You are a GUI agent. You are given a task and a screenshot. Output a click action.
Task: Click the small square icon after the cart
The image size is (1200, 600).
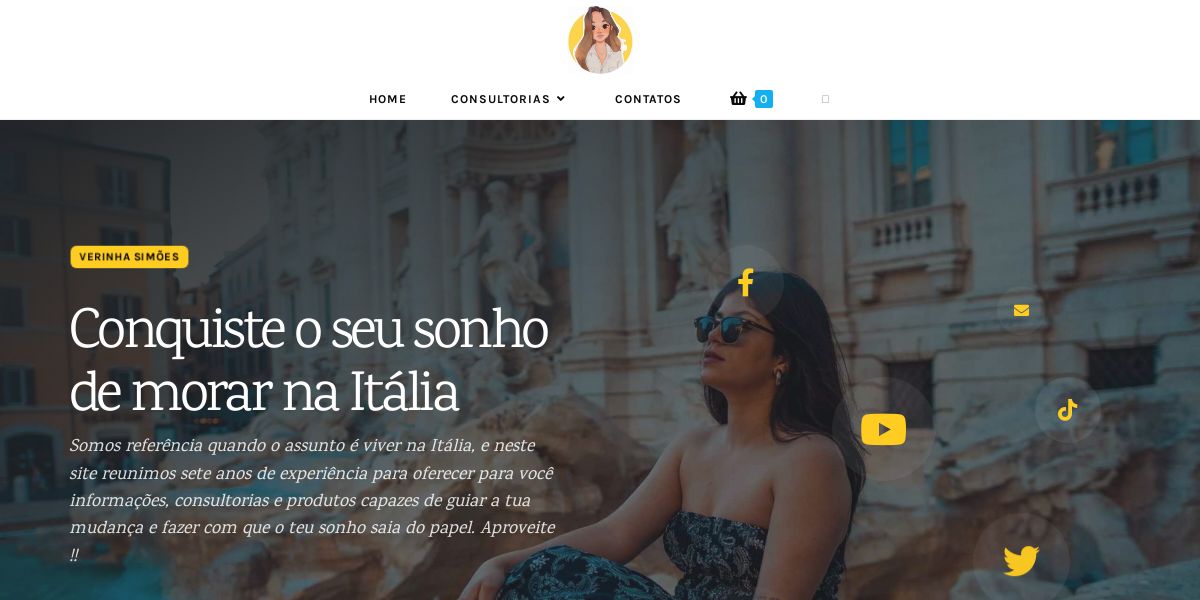(x=825, y=99)
